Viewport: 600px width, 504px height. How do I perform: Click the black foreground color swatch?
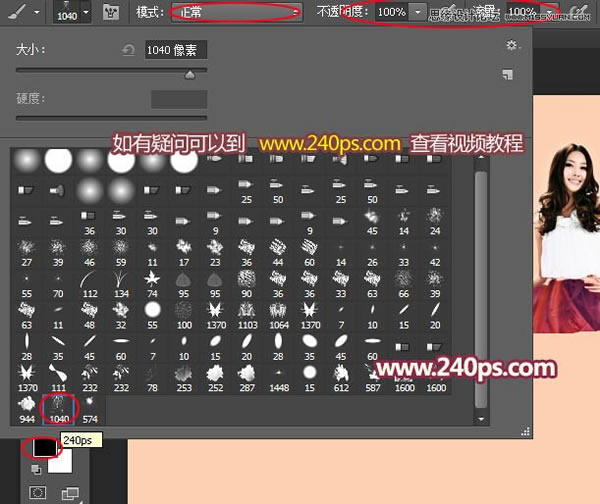[44, 447]
